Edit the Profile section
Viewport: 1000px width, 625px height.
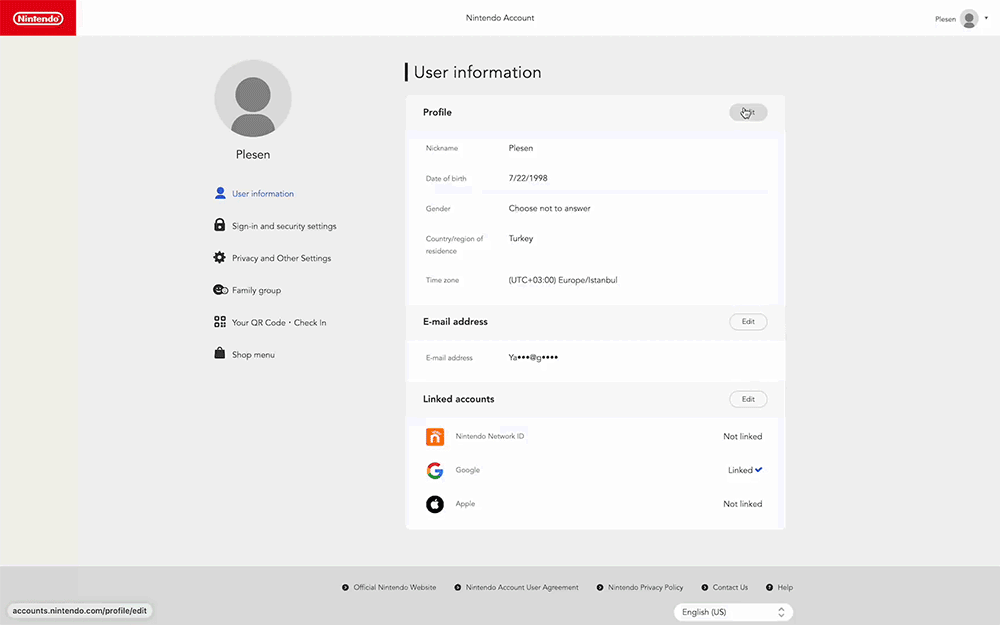748,112
